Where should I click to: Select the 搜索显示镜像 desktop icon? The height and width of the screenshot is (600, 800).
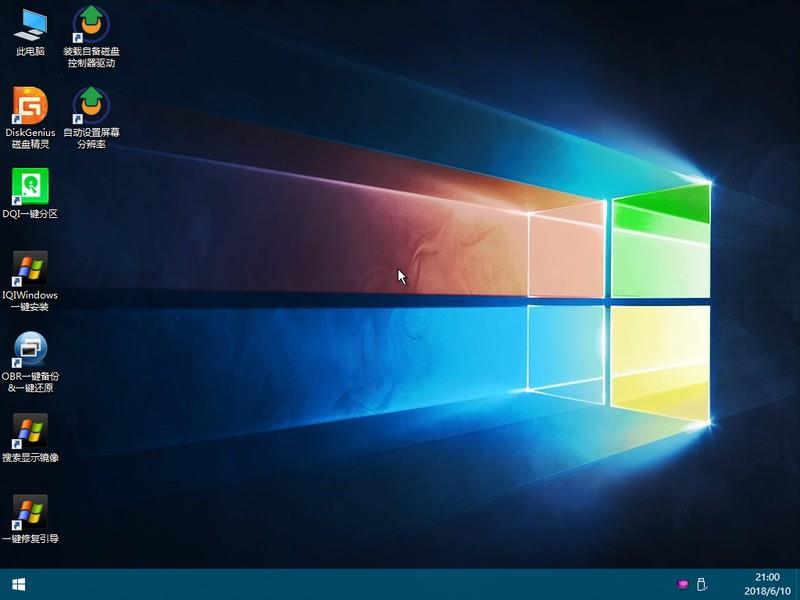(x=30, y=432)
